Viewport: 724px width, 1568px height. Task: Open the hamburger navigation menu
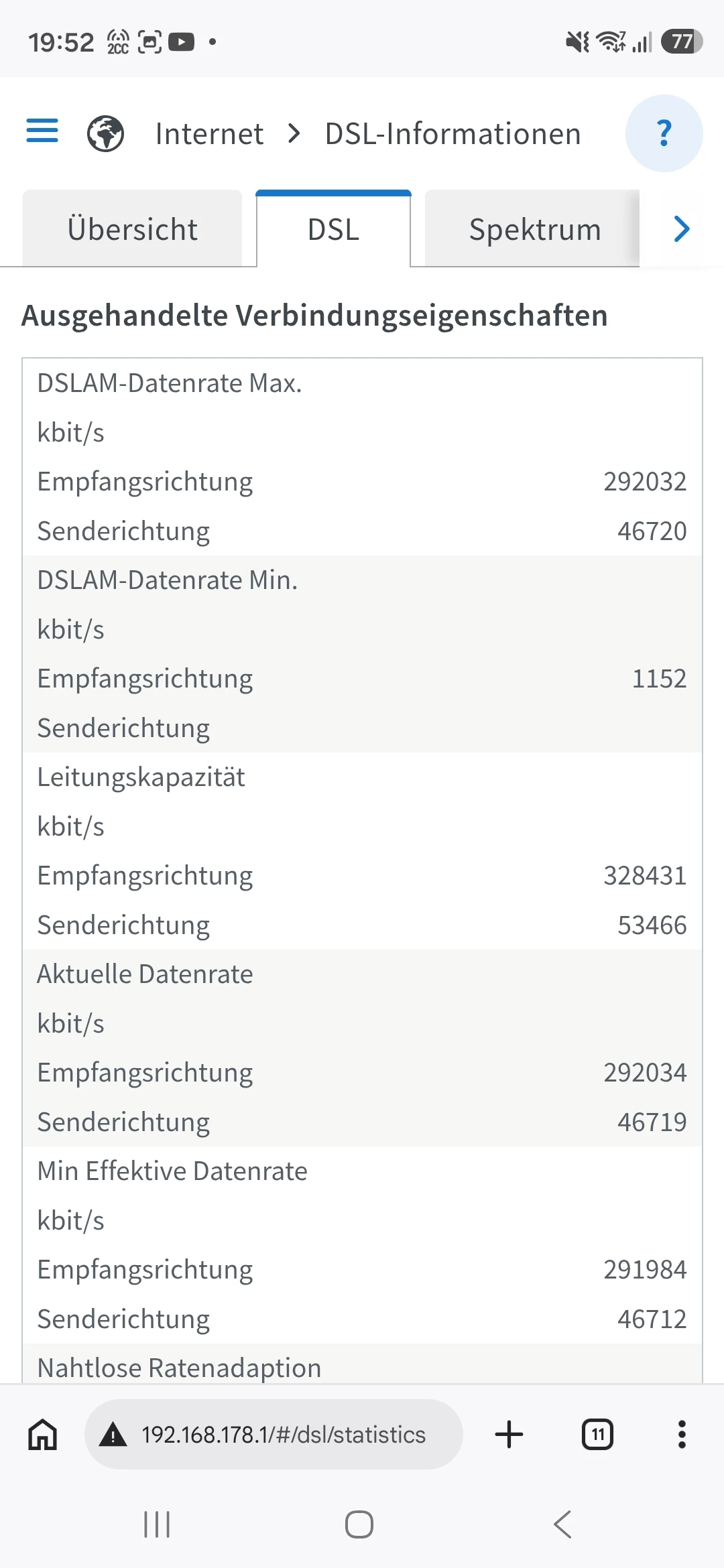coord(42,131)
